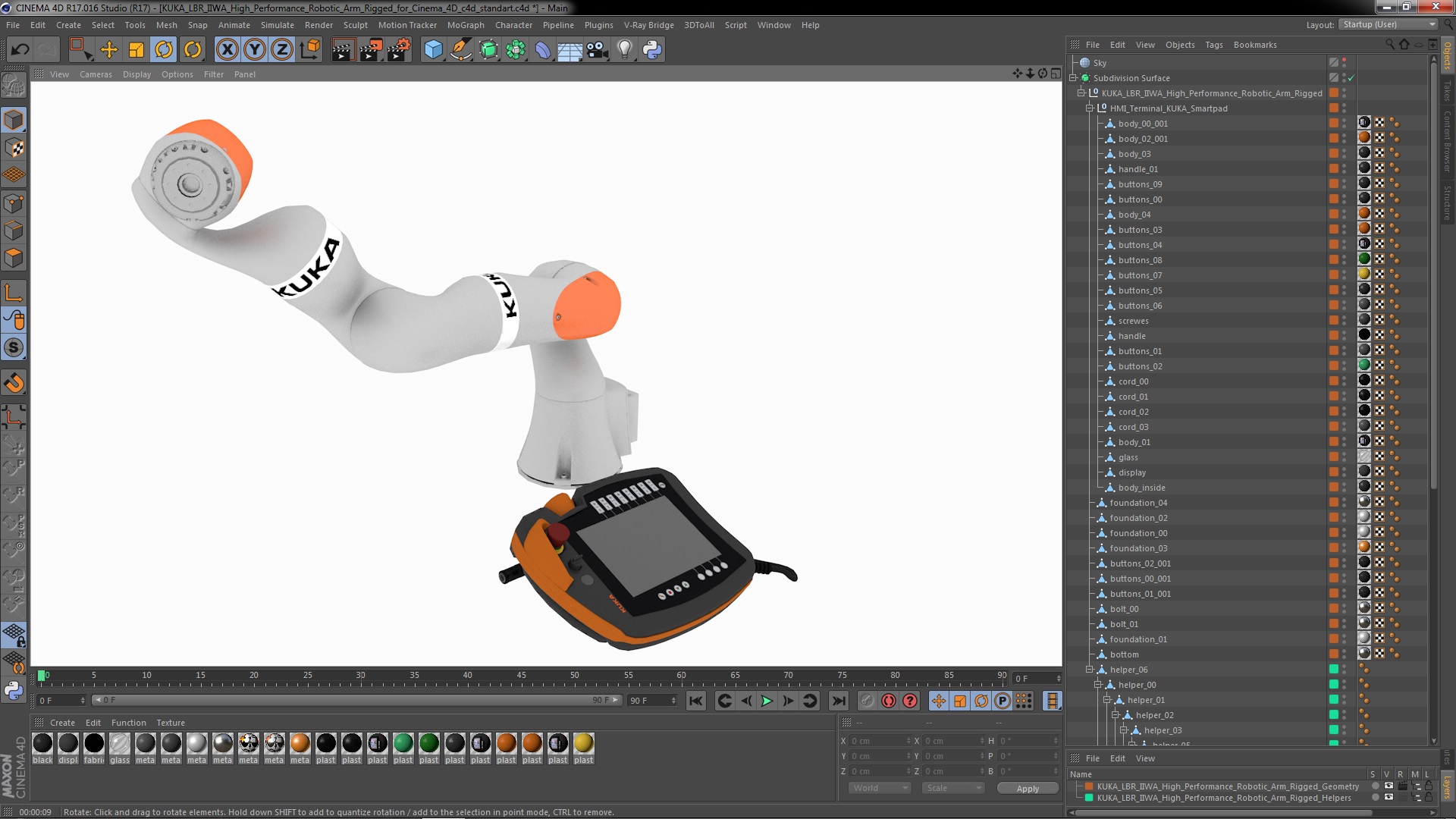Toggle Geometry layer visibility eye icon
Screen dimensions: 1456x819
click(x=1389, y=786)
